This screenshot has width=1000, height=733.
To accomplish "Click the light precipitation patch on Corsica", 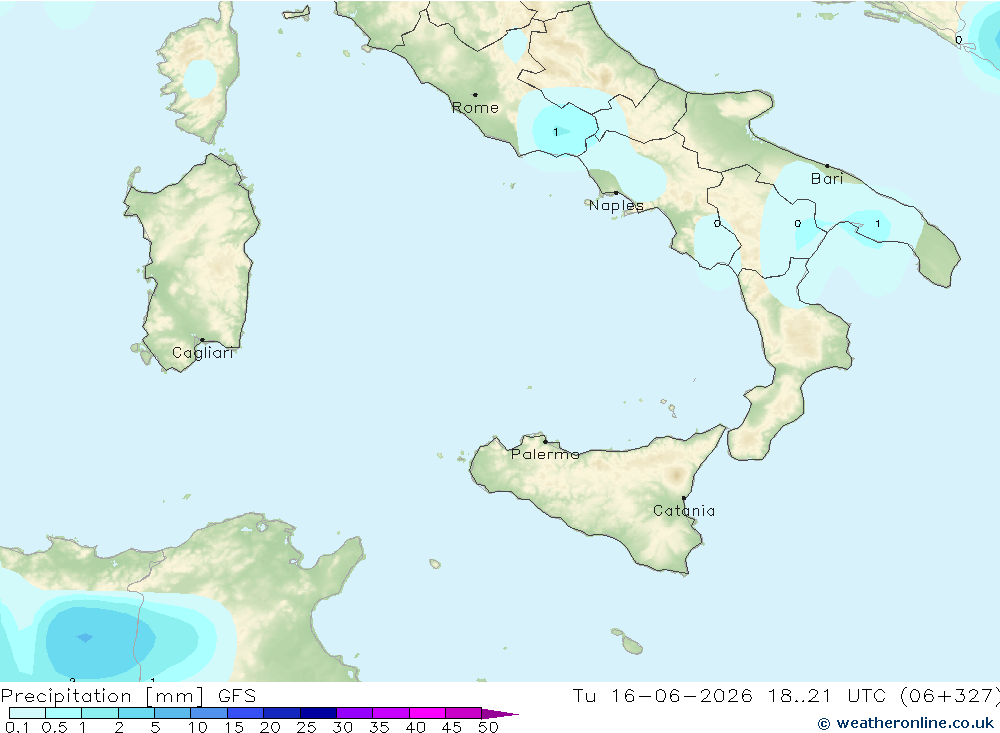I will [200, 78].
